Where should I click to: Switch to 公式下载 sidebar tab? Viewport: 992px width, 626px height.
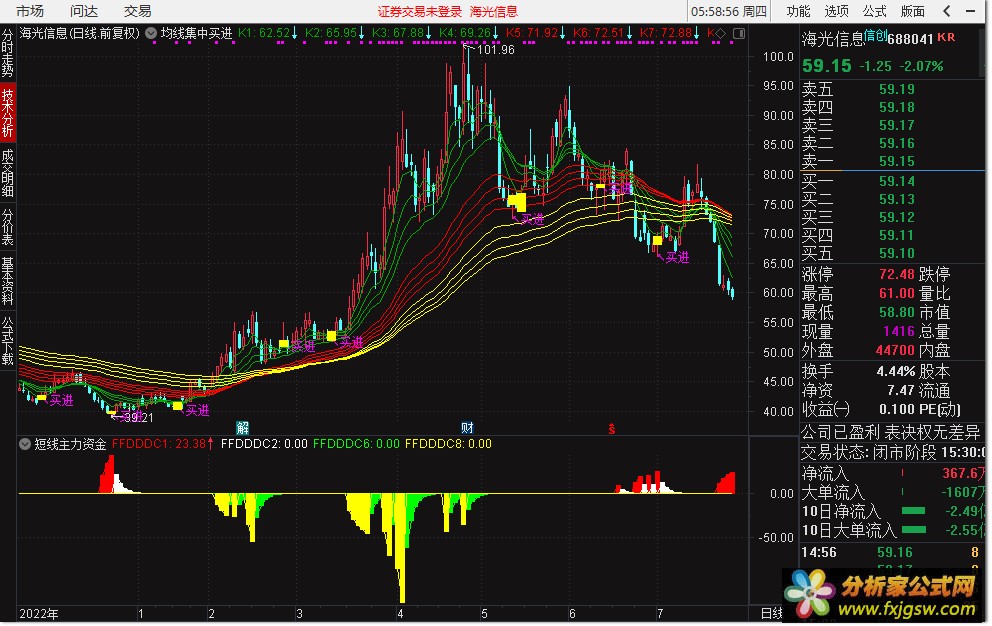click(8, 341)
